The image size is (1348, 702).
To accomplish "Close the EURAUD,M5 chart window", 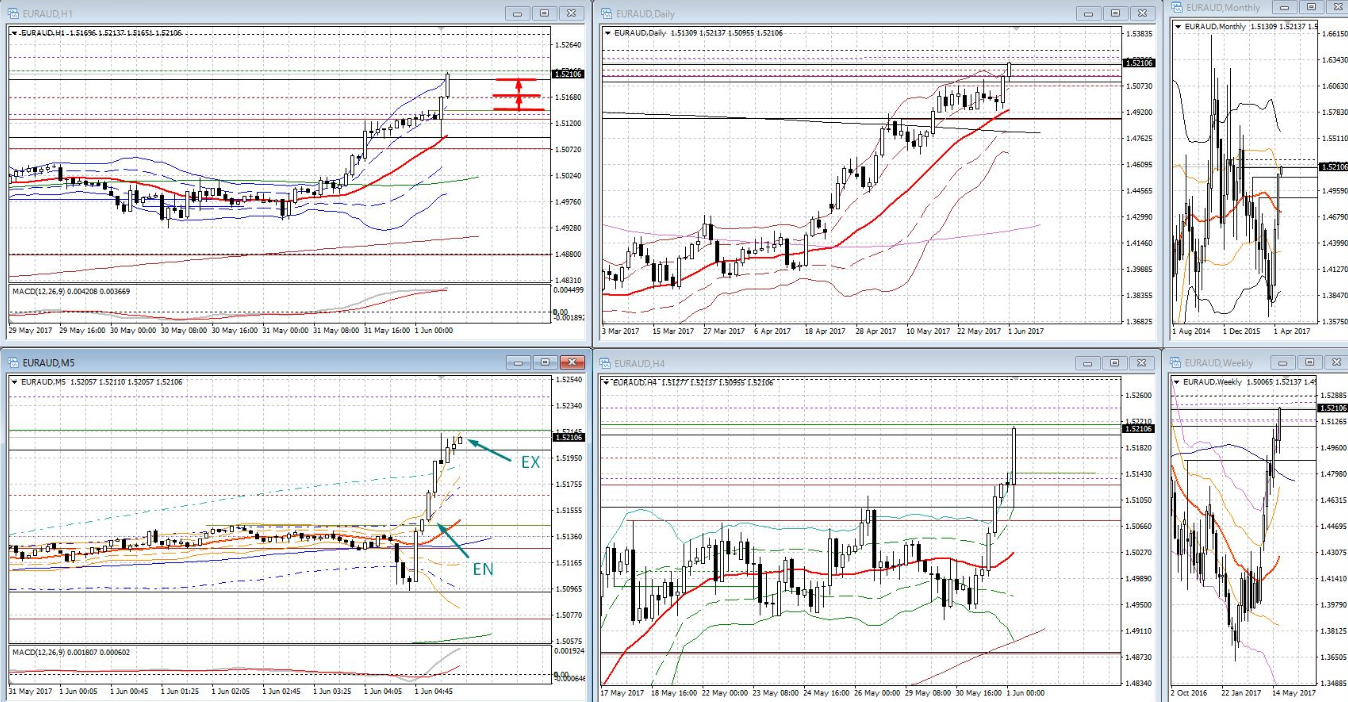I will coord(572,362).
